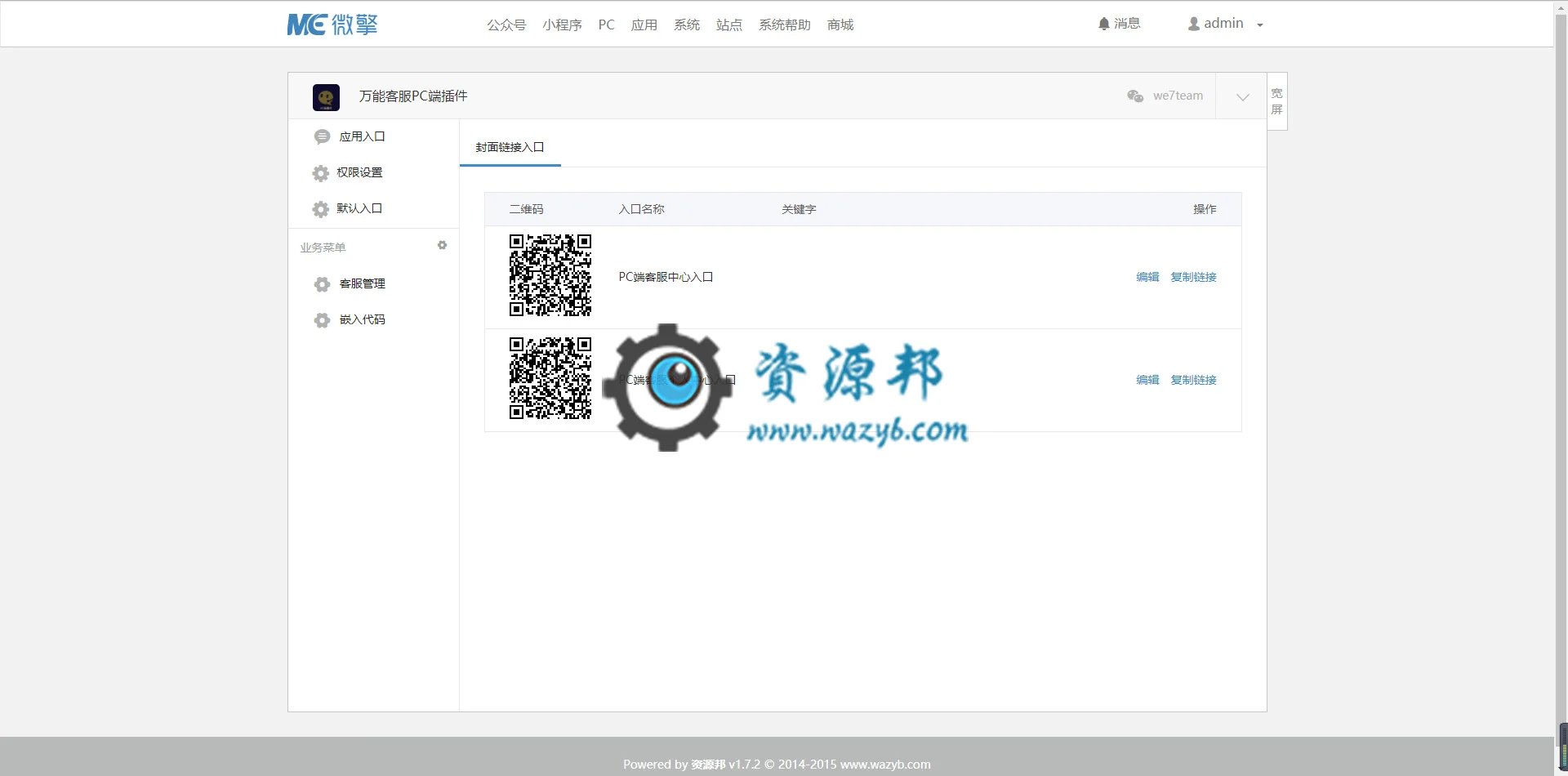Viewport: 1568px width, 776px height.
Task: Click the 万能客服PC端插件 app logo
Action: coord(326,97)
